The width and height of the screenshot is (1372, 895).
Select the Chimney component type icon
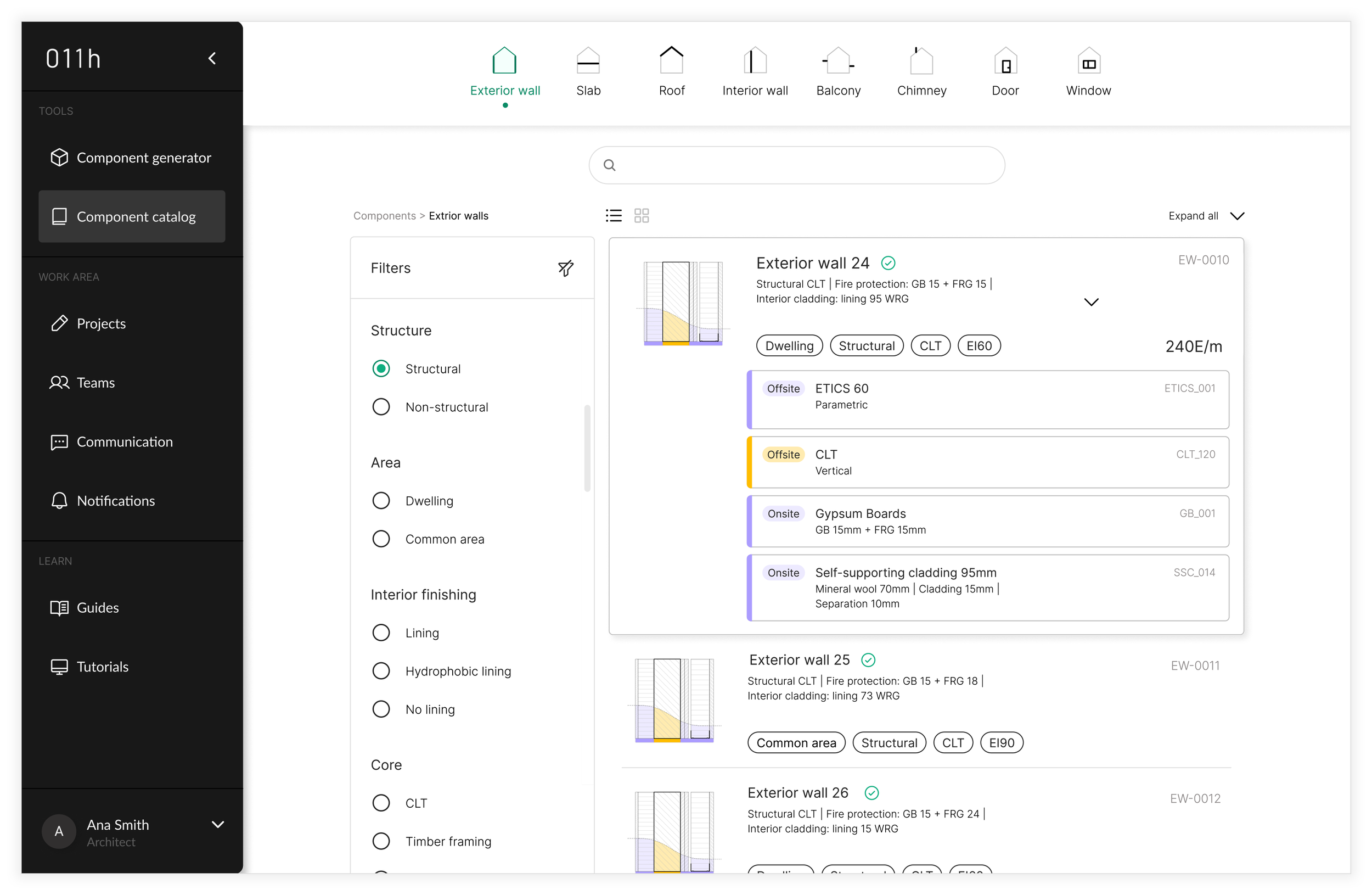click(x=921, y=60)
